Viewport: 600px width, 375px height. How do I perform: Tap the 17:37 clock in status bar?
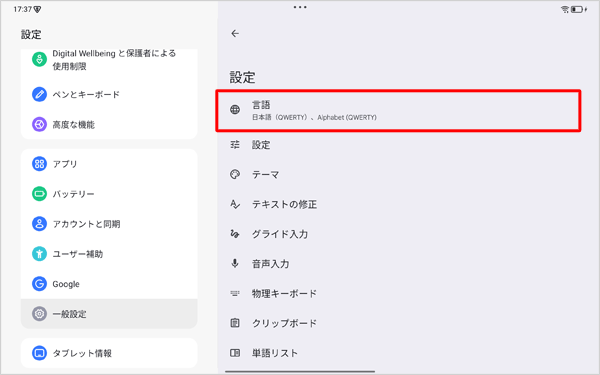tap(23, 9)
